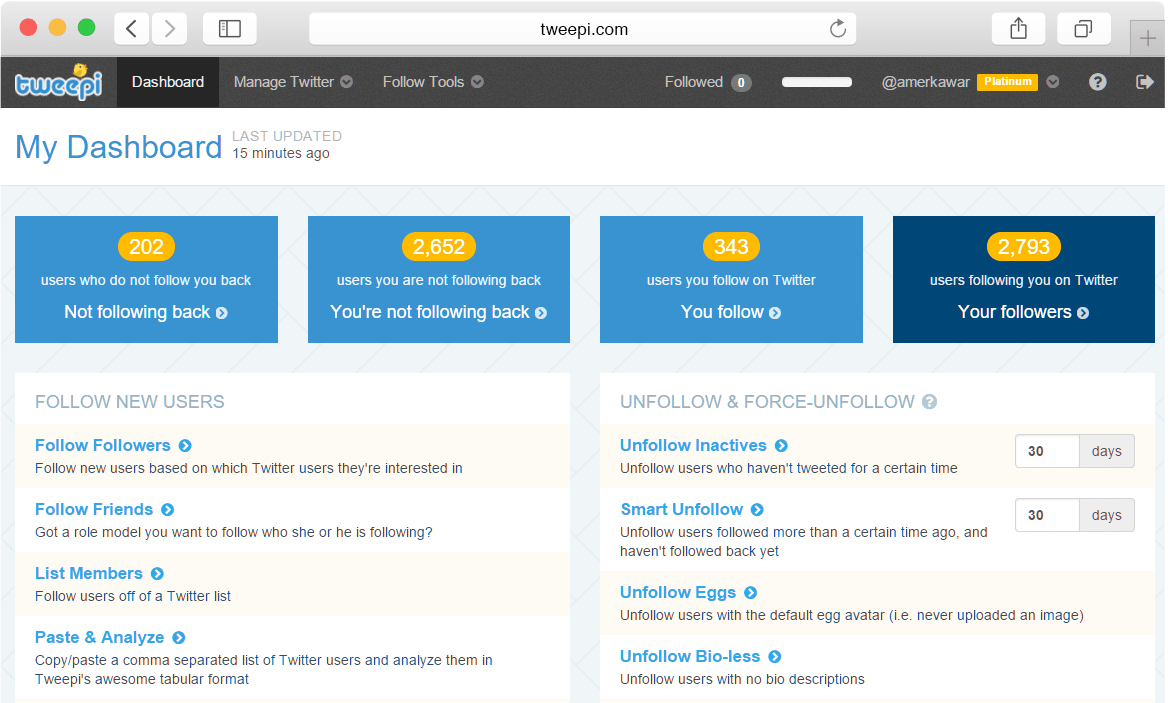
Task: Click the Smart Unfollow days input field
Action: pos(1046,515)
